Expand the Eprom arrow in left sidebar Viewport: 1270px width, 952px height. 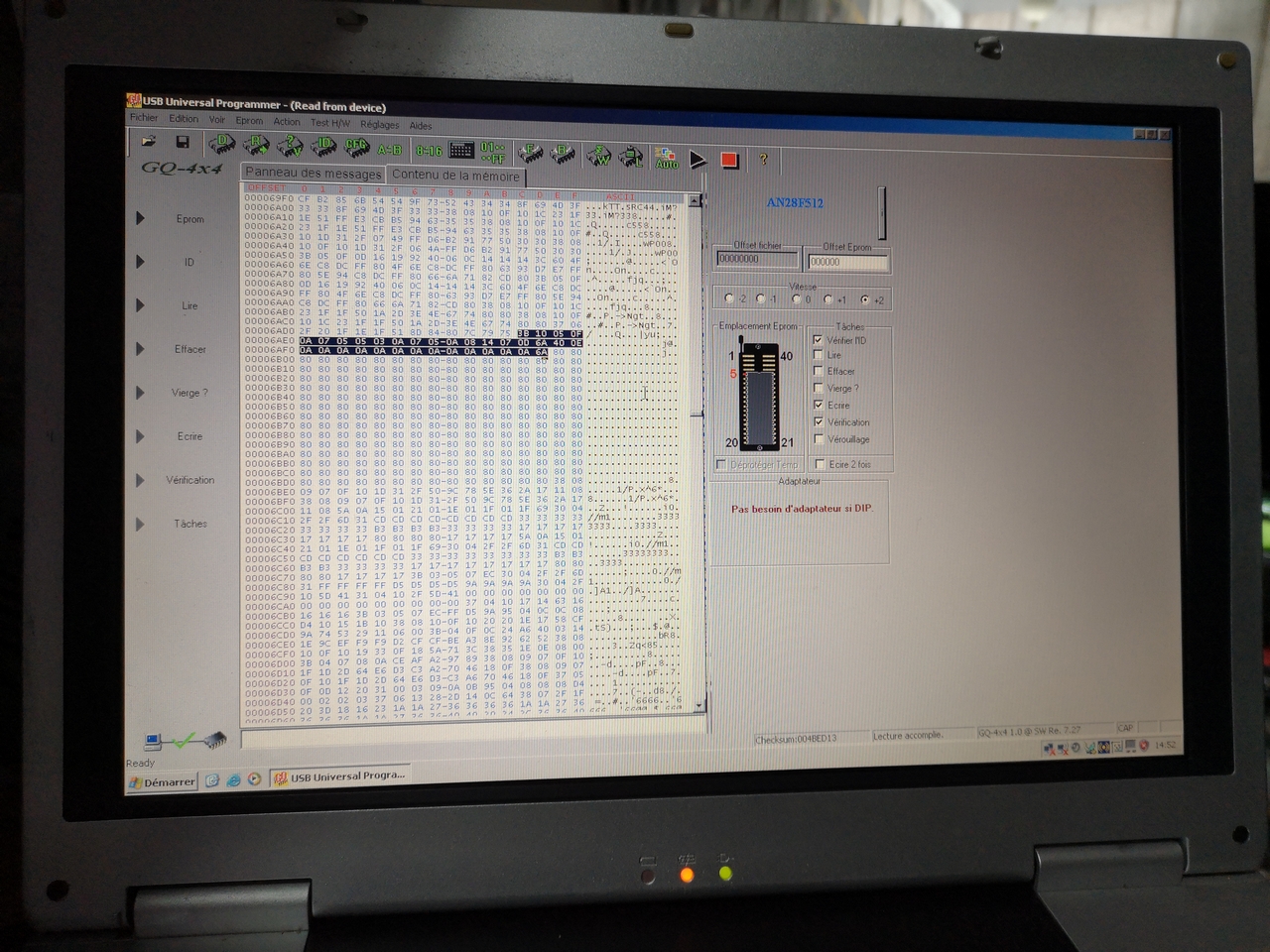point(140,218)
